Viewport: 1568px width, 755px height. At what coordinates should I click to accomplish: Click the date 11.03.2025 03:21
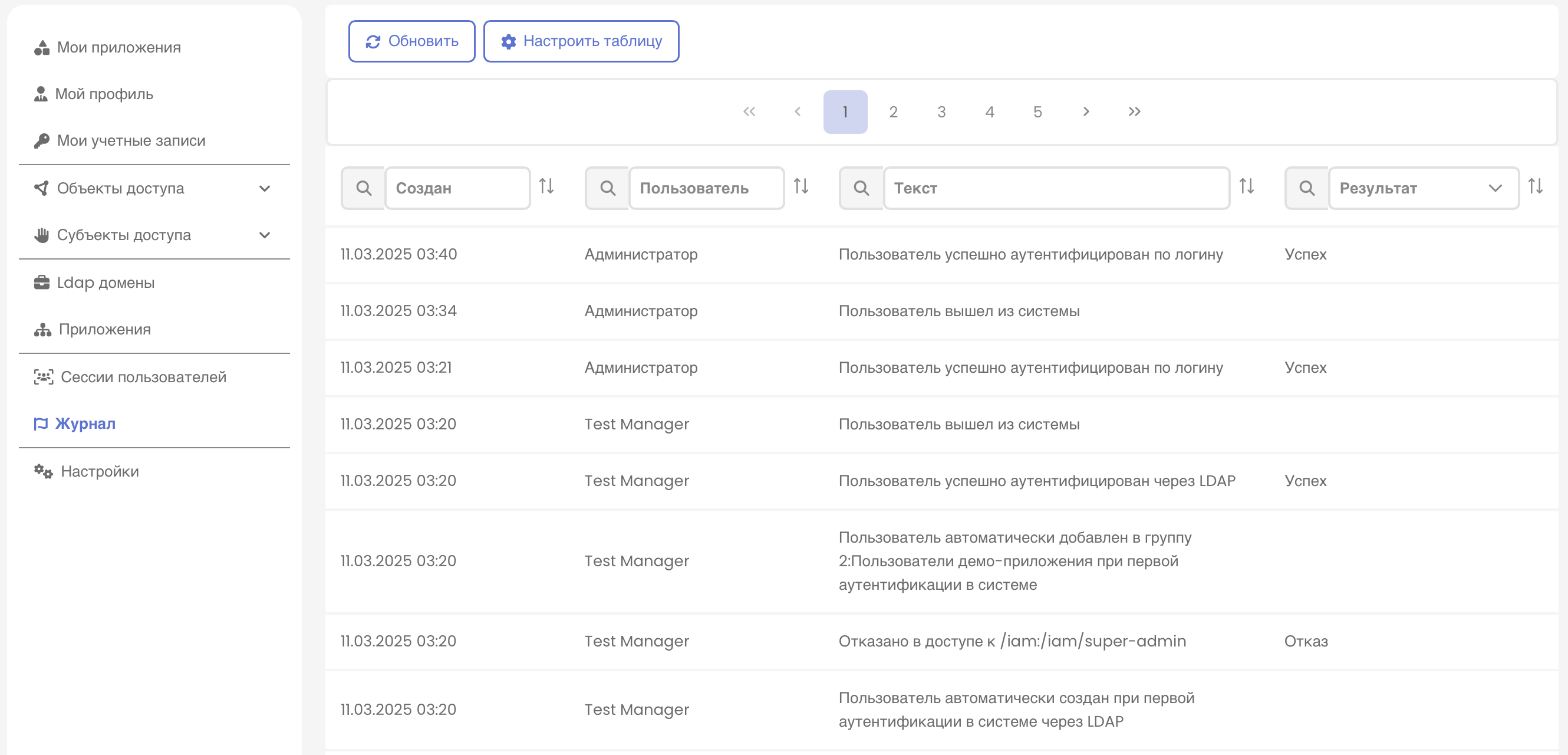tap(396, 367)
